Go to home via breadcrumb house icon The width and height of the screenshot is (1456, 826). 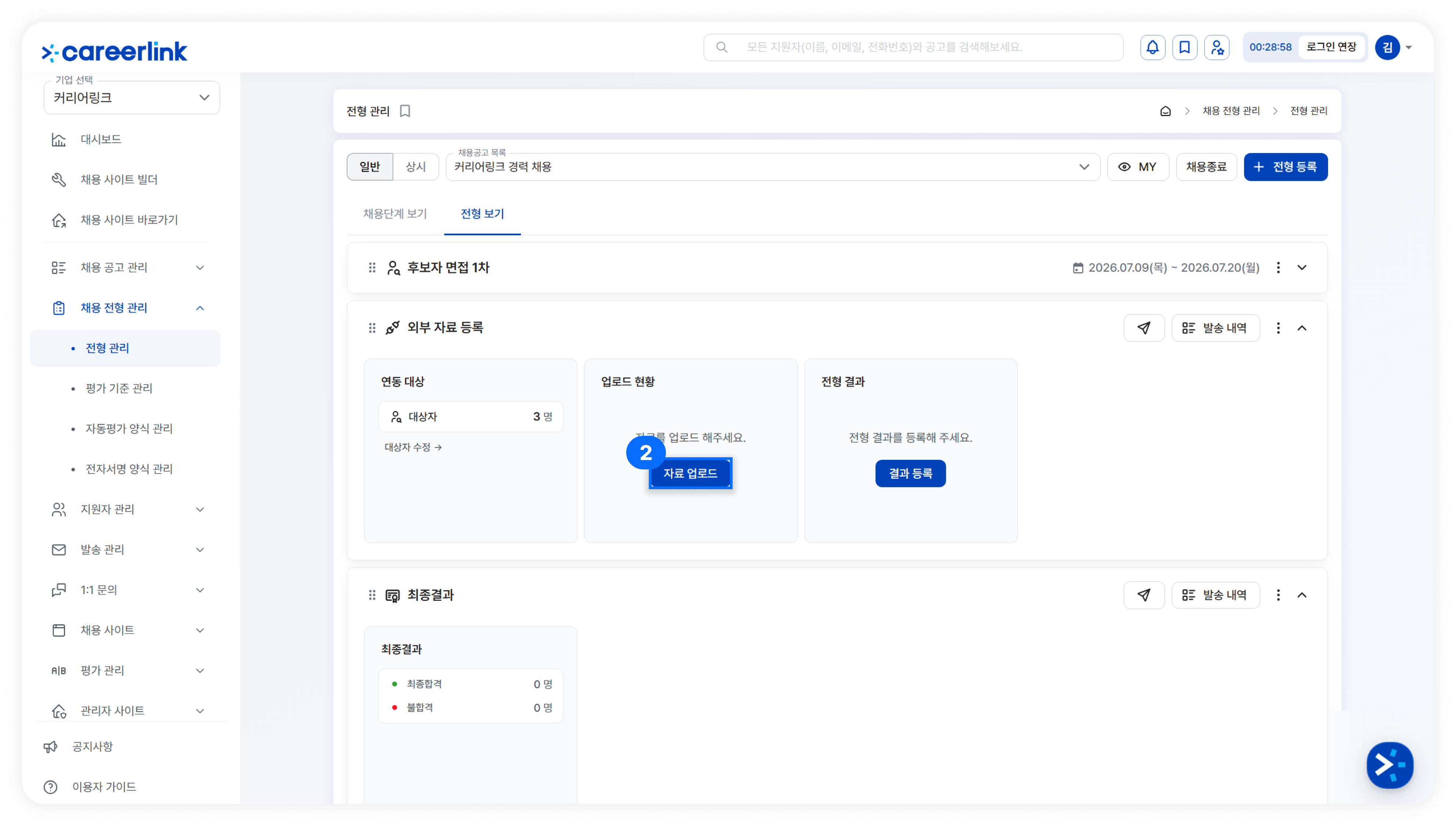click(x=1165, y=111)
